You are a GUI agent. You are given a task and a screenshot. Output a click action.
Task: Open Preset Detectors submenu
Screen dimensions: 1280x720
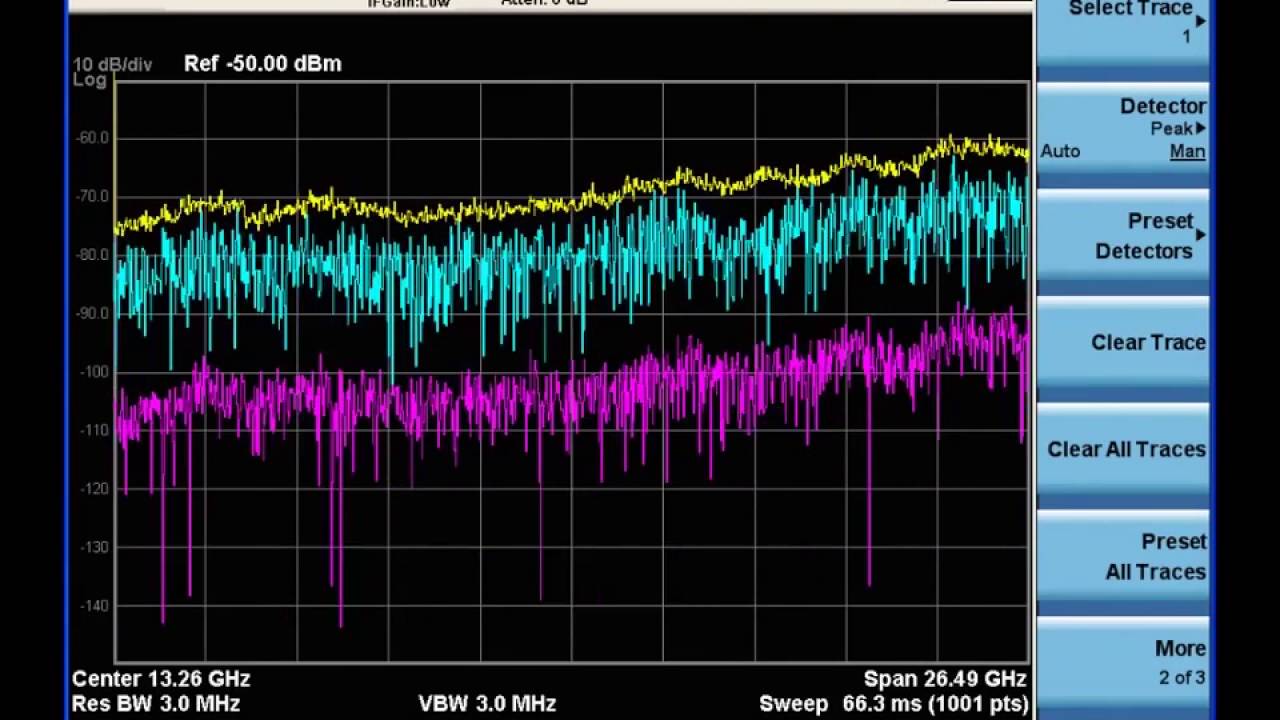(x=1122, y=236)
